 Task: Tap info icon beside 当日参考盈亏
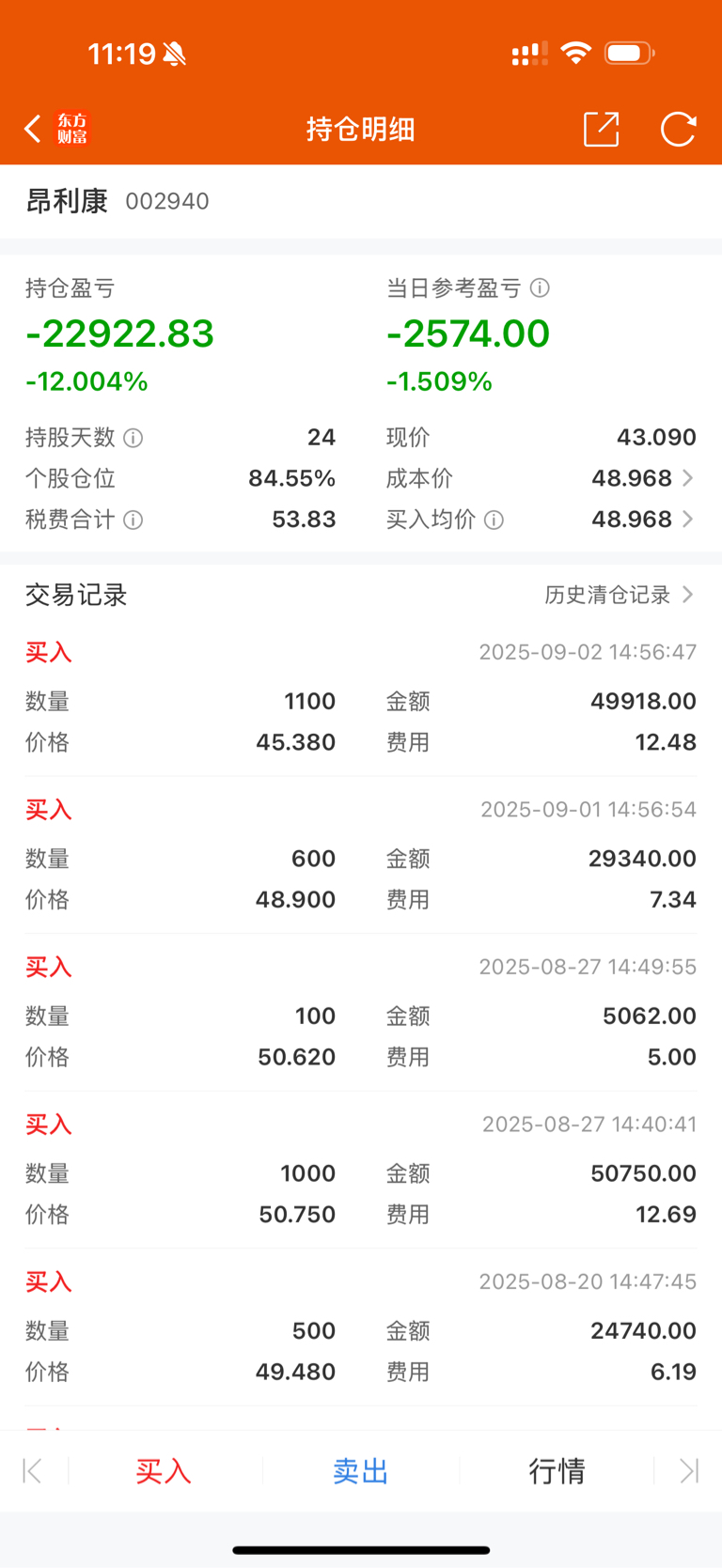pos(540,287)
